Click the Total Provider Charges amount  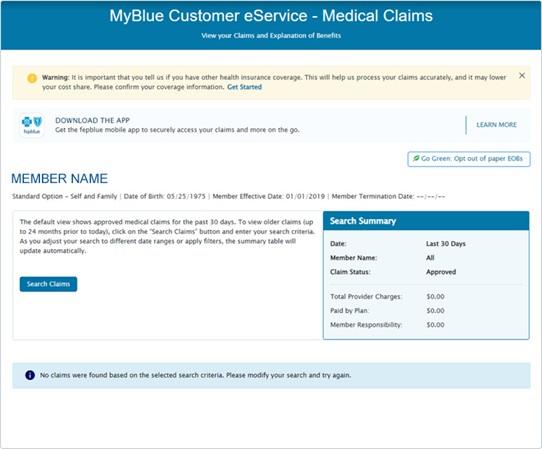[x=435, y=297]
